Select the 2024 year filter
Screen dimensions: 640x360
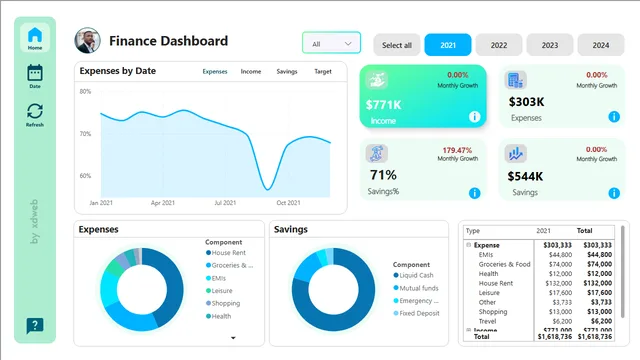[x=601, y=45]
